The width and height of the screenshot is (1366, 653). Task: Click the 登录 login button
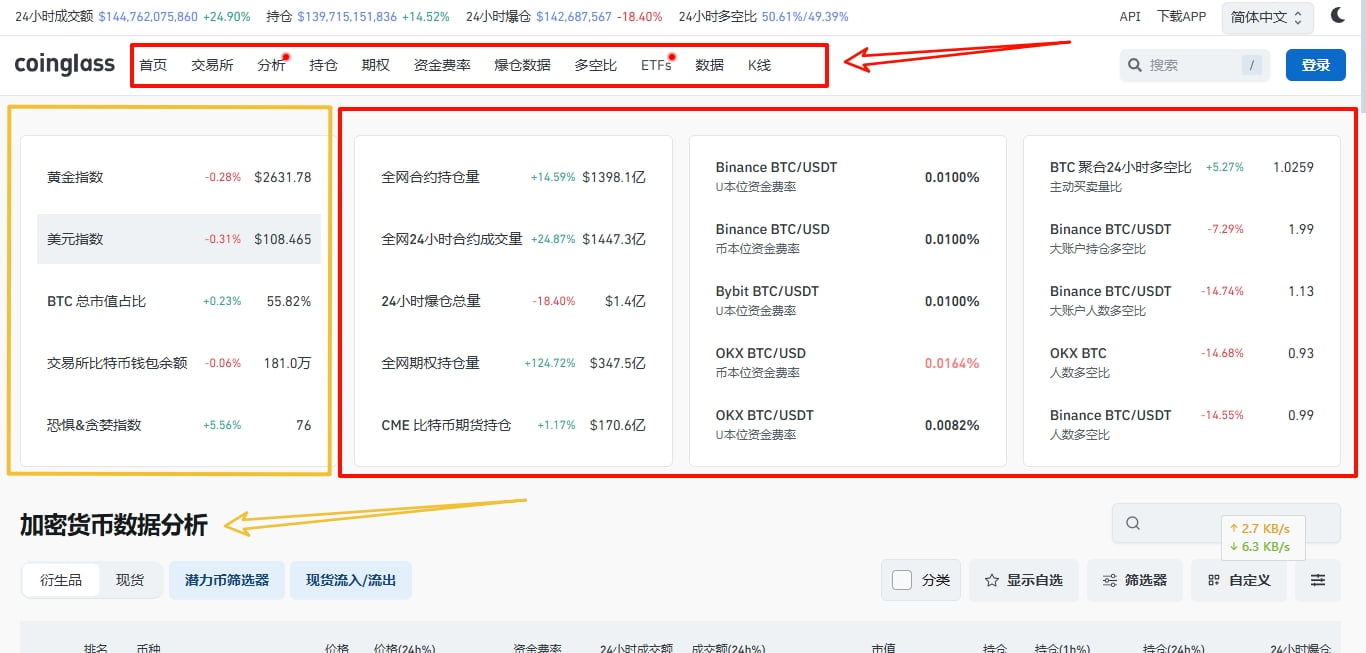point(1315,64)
